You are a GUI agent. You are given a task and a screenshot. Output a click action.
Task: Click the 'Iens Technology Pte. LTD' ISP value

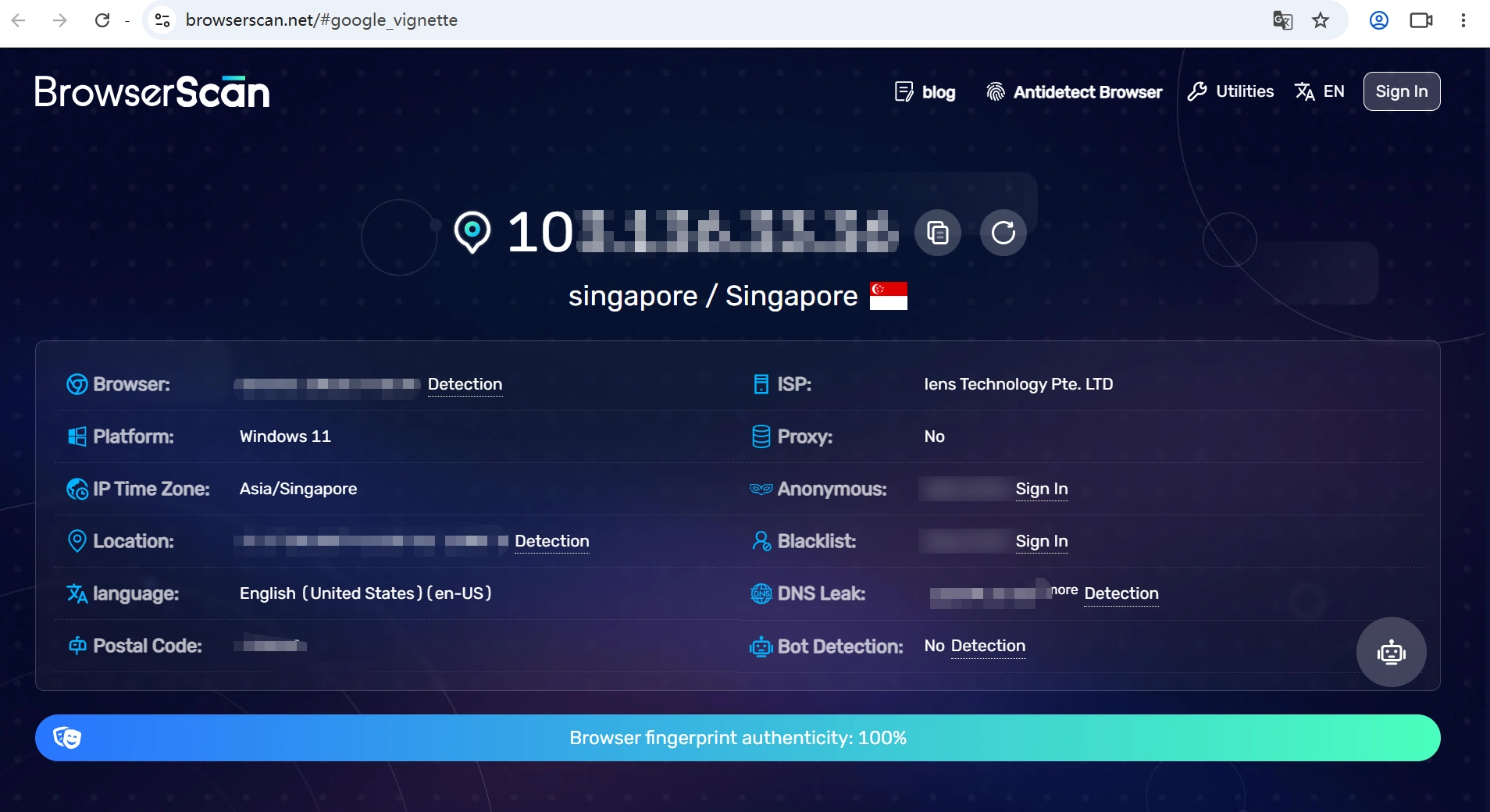1018,384
